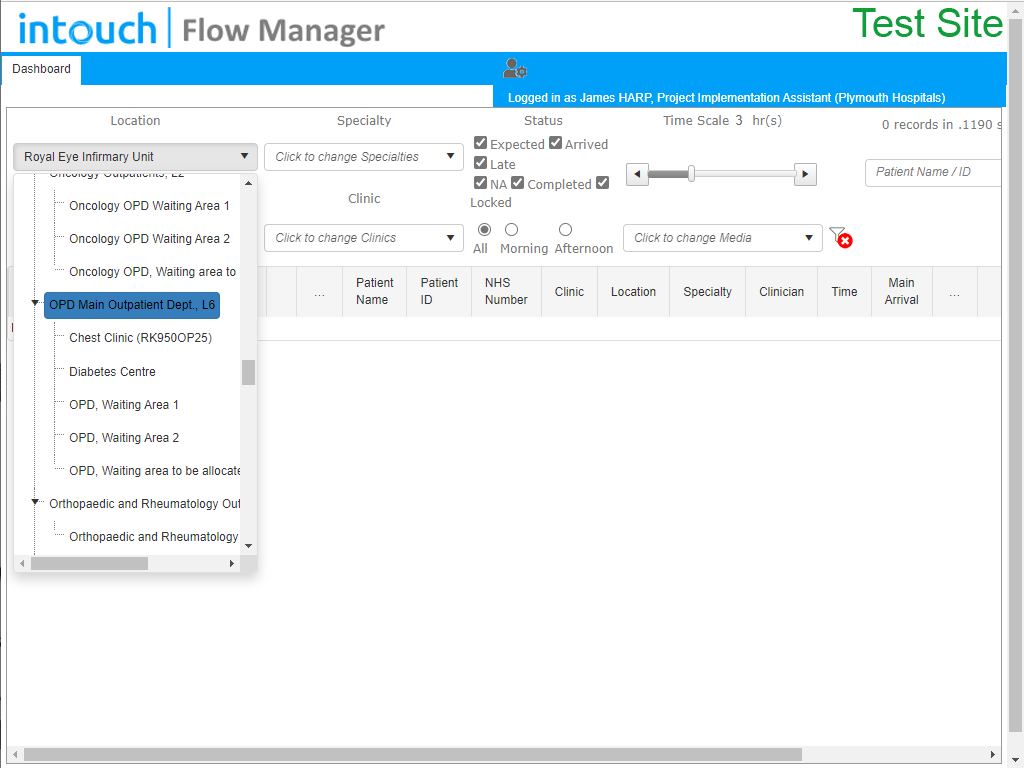Click the location tree vertical scrollbar thumb
The height and width of the screenshot is (768, 1024).
(248, 372)
